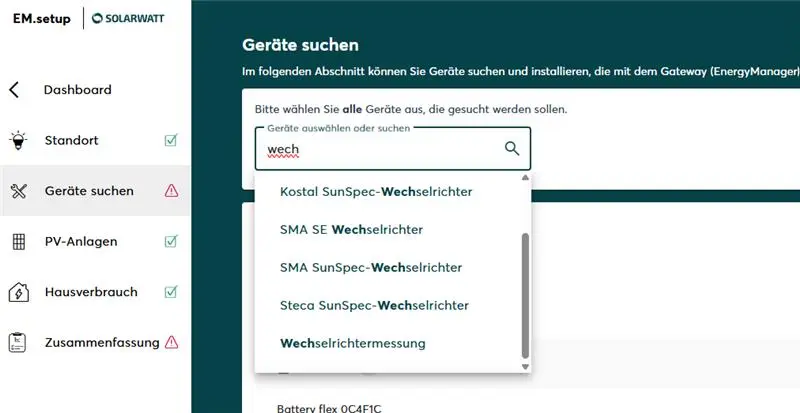Select Kostal SunSpec-Wechselrichter from dropdown

[376, 191]
